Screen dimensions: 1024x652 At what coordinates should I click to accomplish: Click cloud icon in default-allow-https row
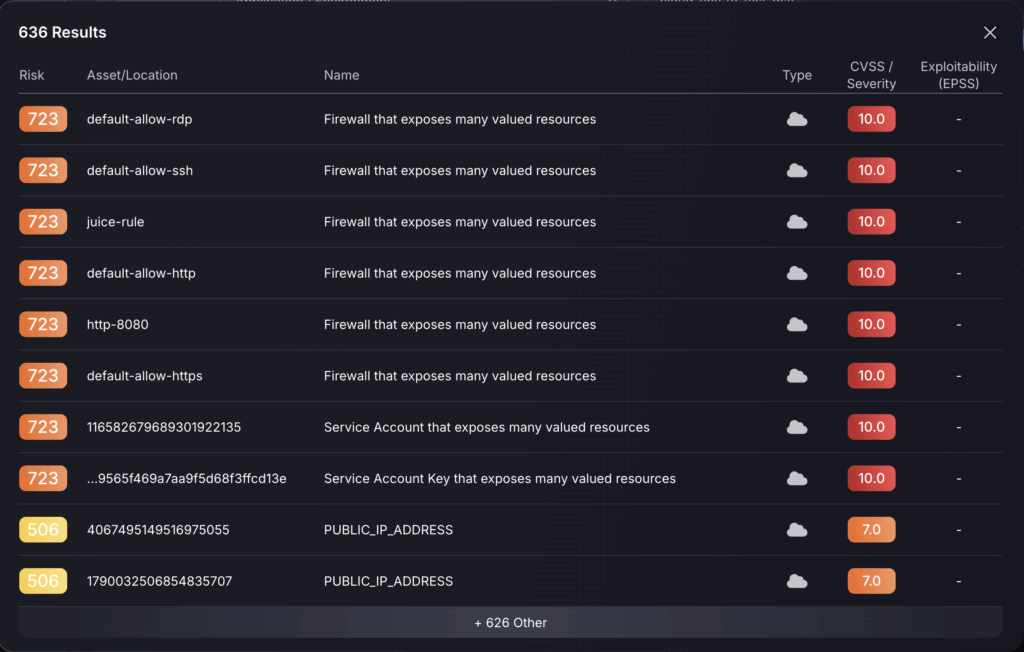[797, 376]
